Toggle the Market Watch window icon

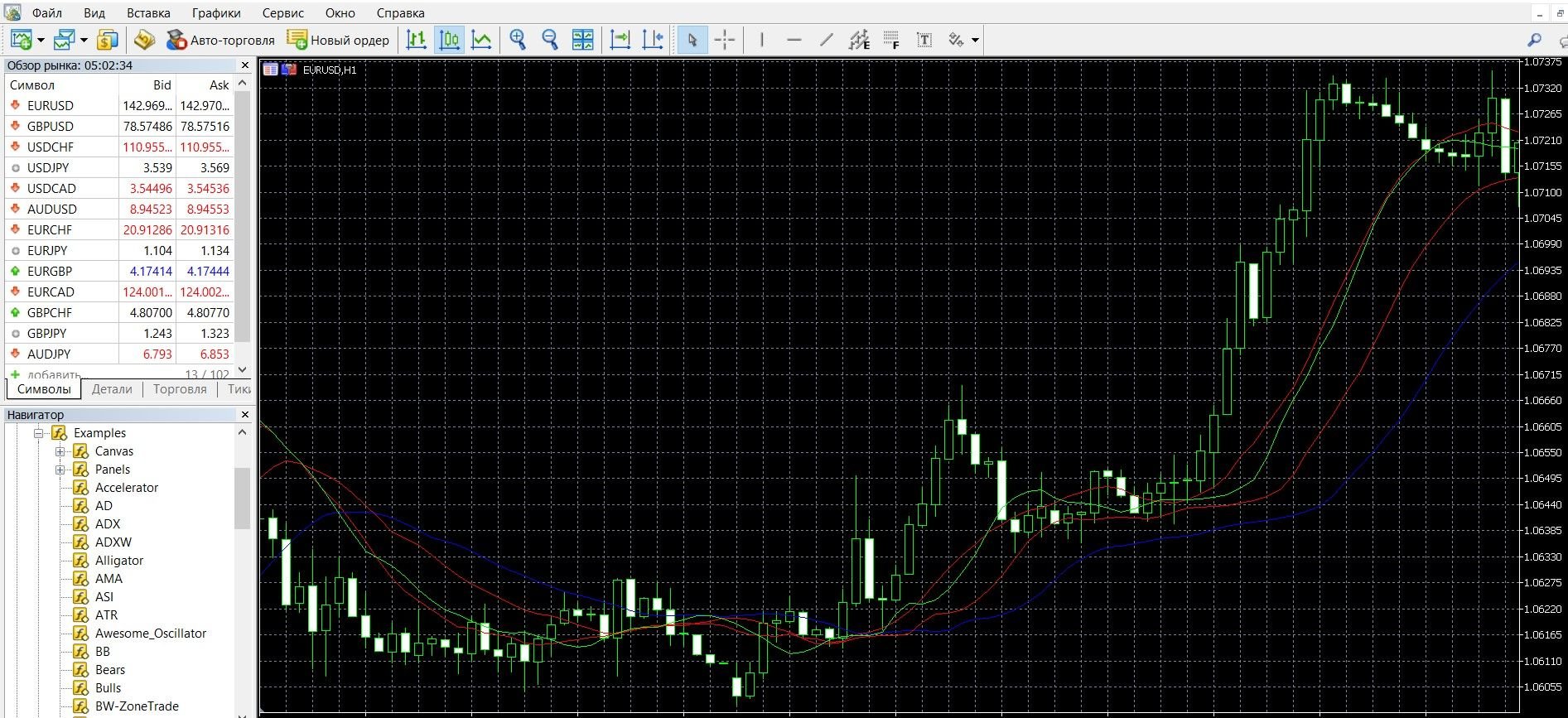tap(108, 40)
